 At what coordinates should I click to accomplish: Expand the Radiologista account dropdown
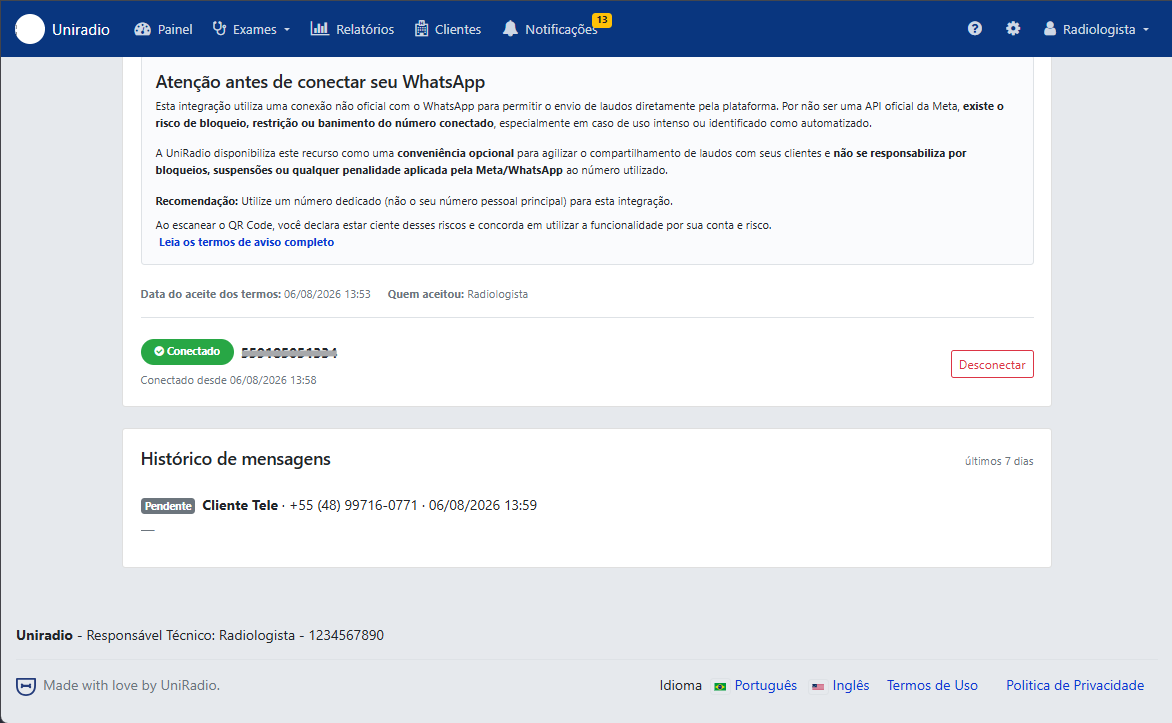[1097, 29]
